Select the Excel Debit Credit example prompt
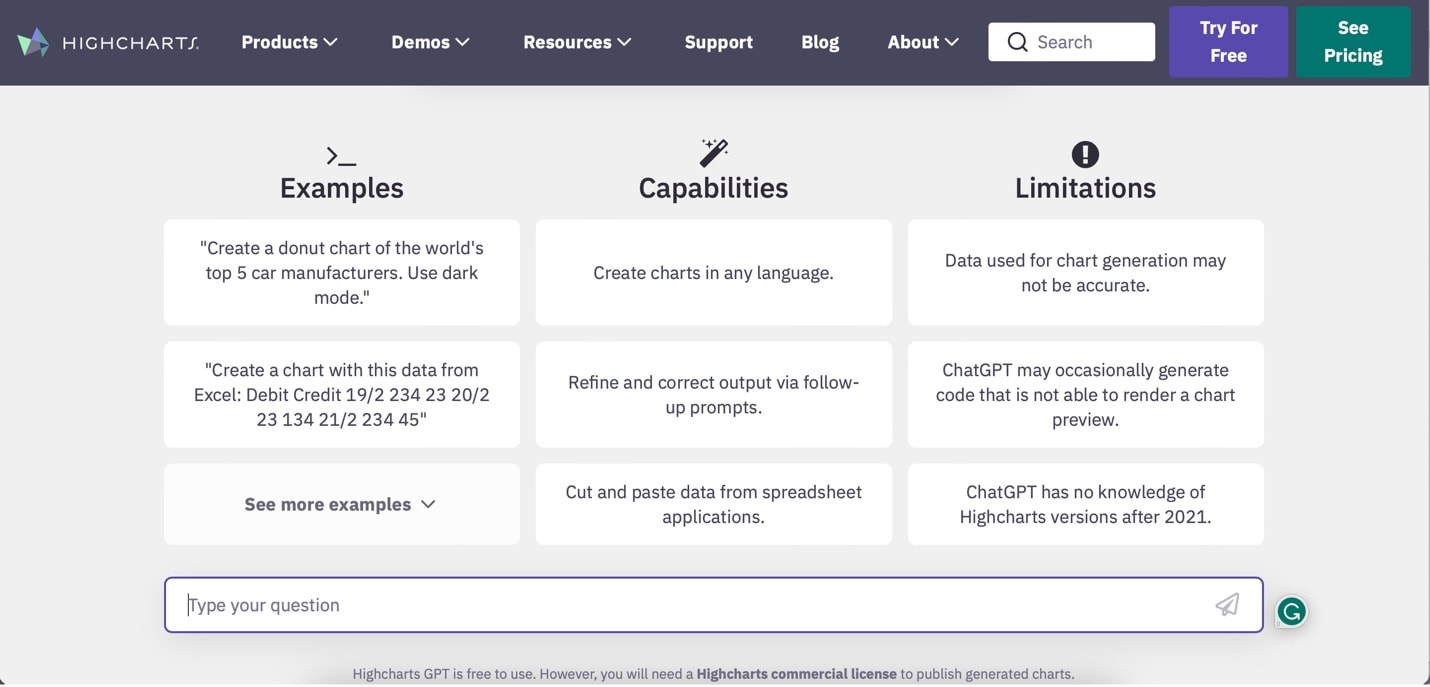The image size is (1430, 687). pos(342,395)
